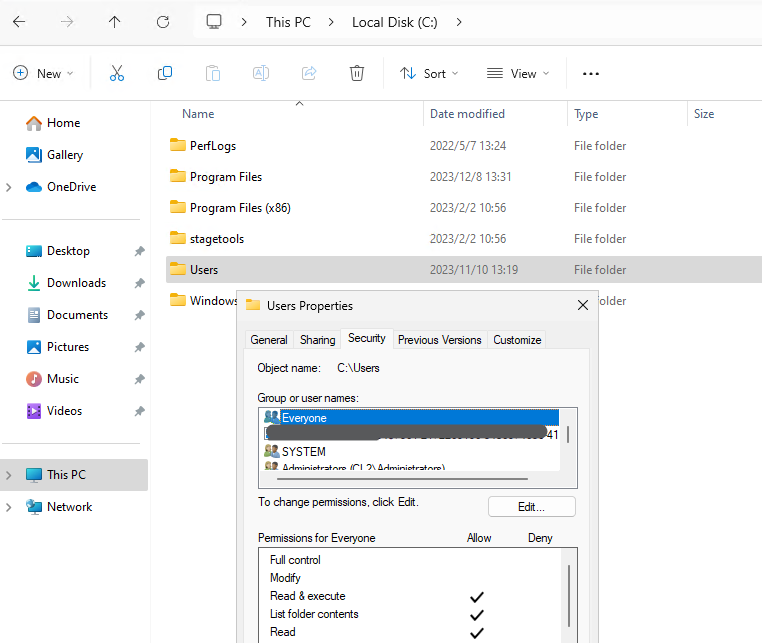Expand the Network tree node
Screen dimensions: 762x643
tap(8, 507)
